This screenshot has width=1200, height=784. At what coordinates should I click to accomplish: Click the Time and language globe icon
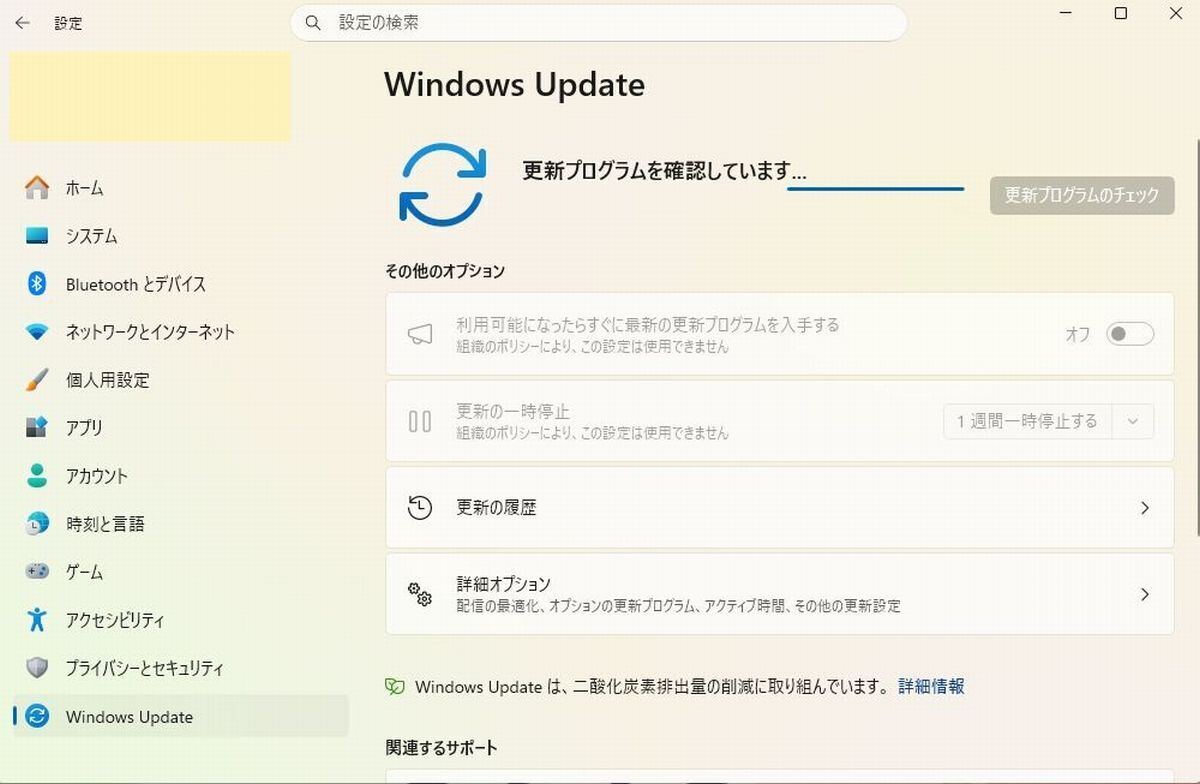[37, 524]
